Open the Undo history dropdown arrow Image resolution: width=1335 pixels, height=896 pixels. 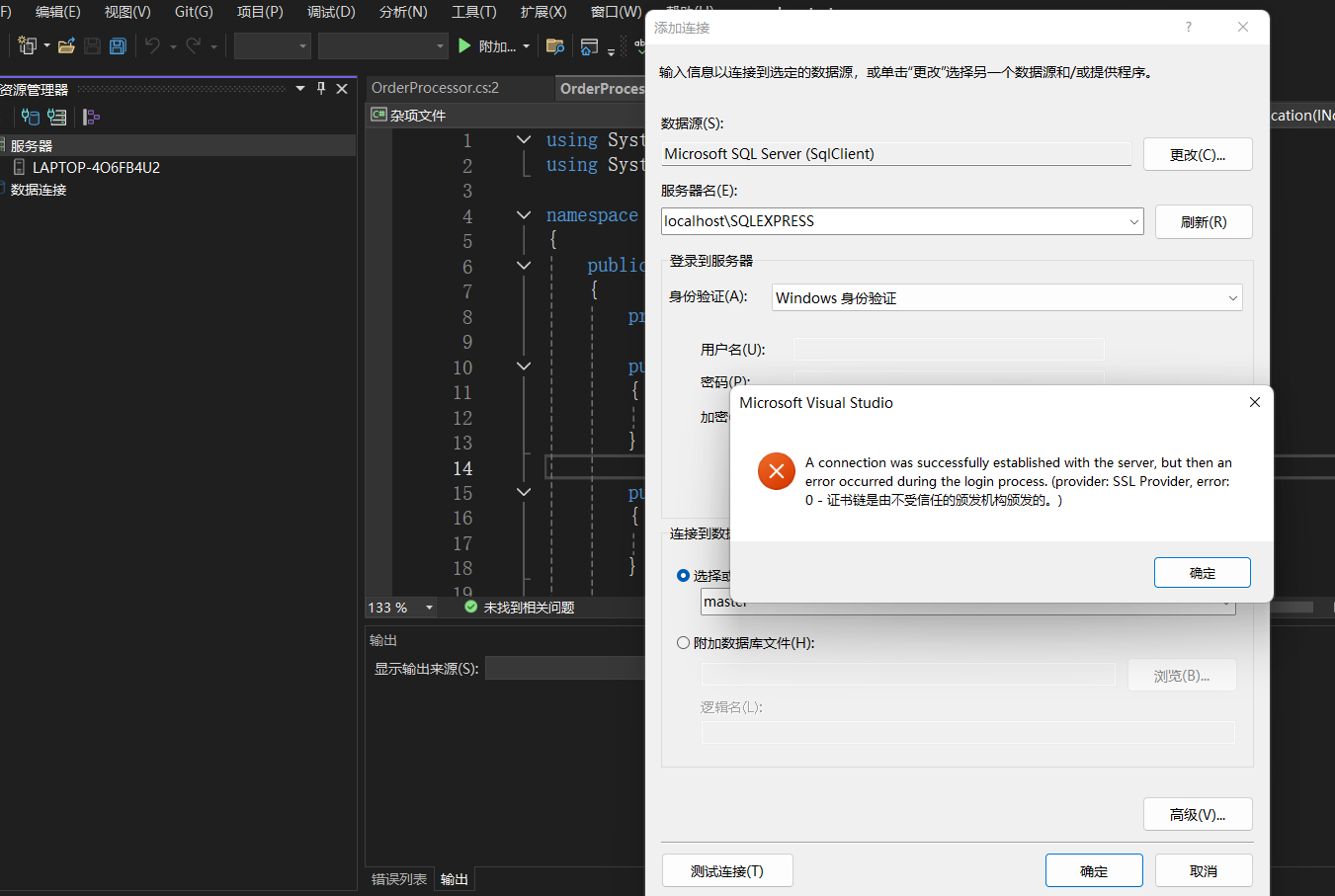pos(173,45)
